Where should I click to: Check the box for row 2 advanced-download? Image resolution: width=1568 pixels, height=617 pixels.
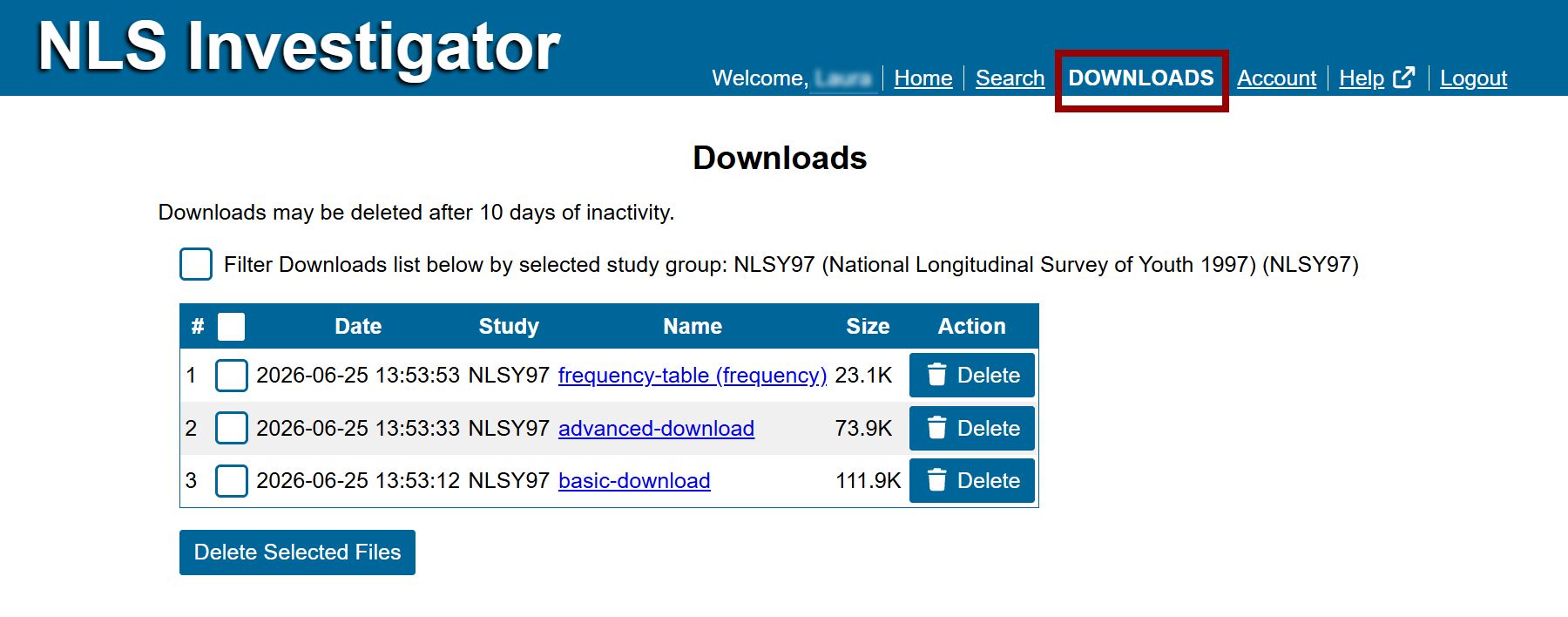pyautogui.click(x=231, y=428)
